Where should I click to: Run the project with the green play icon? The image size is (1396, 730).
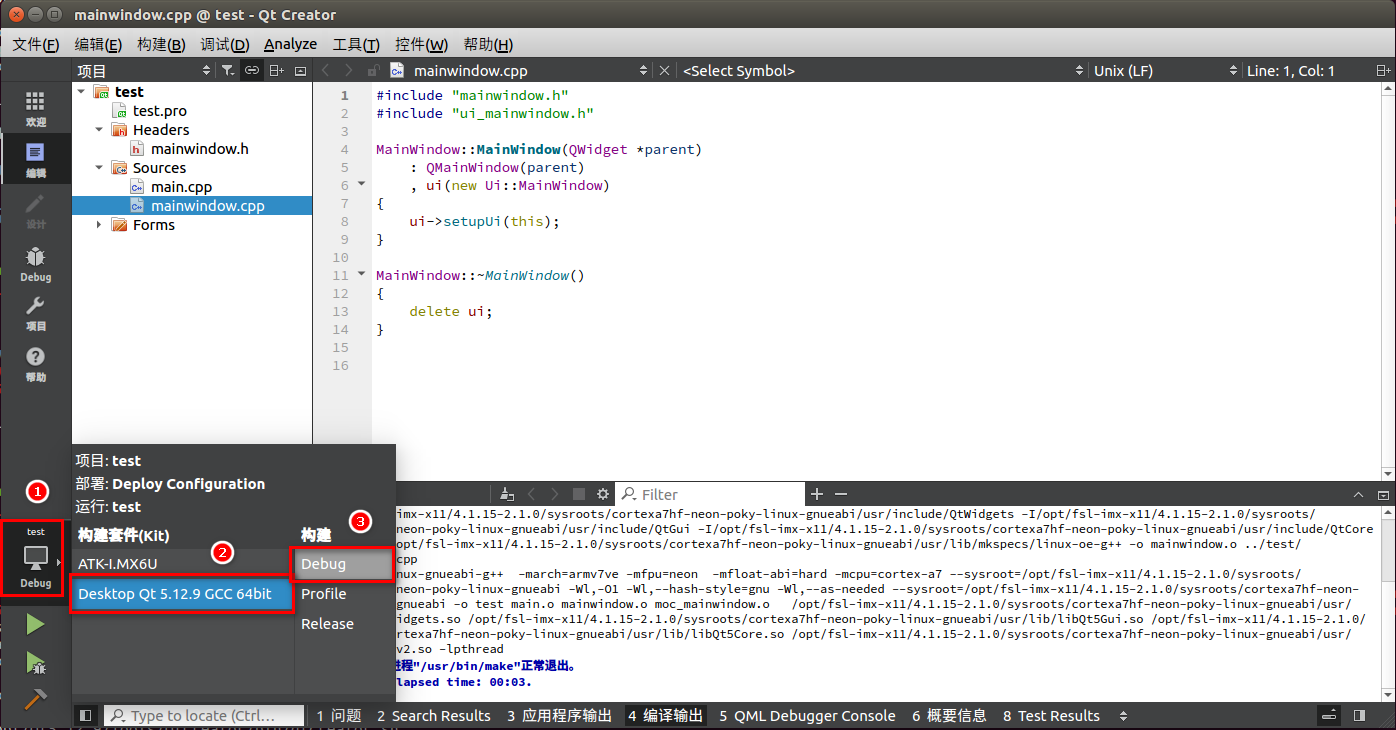34,623
